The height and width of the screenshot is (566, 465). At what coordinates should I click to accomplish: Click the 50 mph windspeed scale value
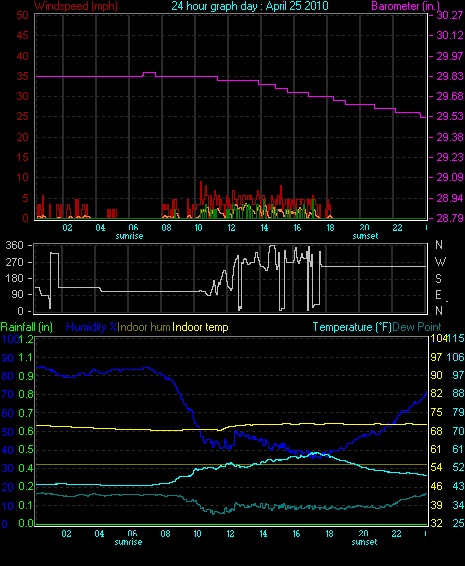click(22, 15)
